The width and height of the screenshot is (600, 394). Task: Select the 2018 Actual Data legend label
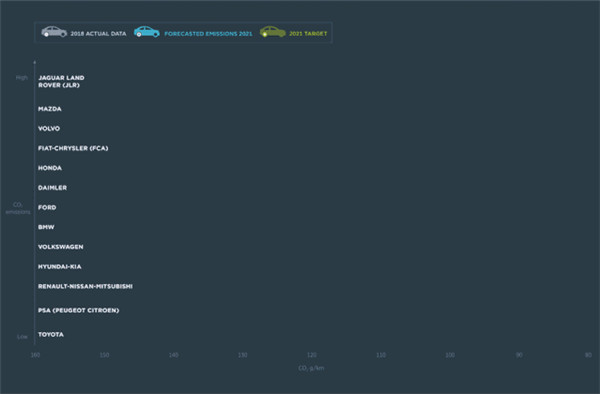click(x=98, y=34)
